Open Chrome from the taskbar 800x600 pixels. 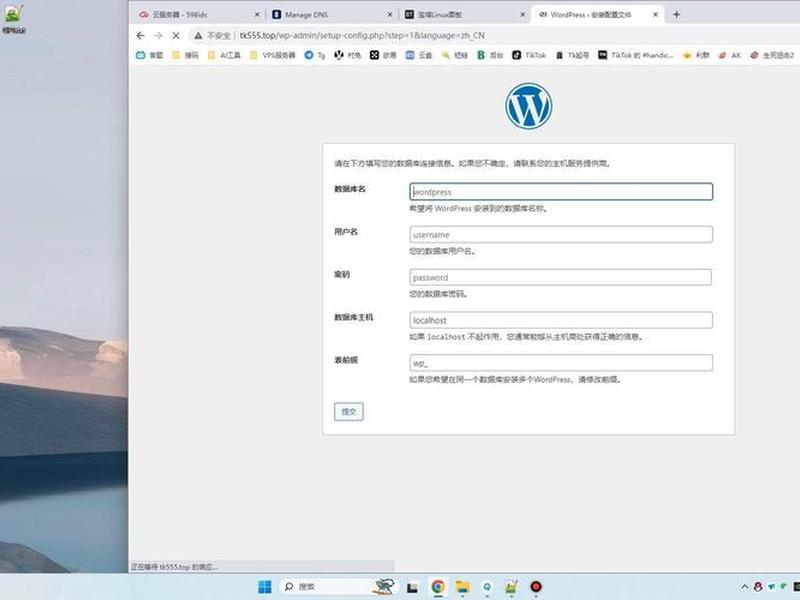click(438, 587)
